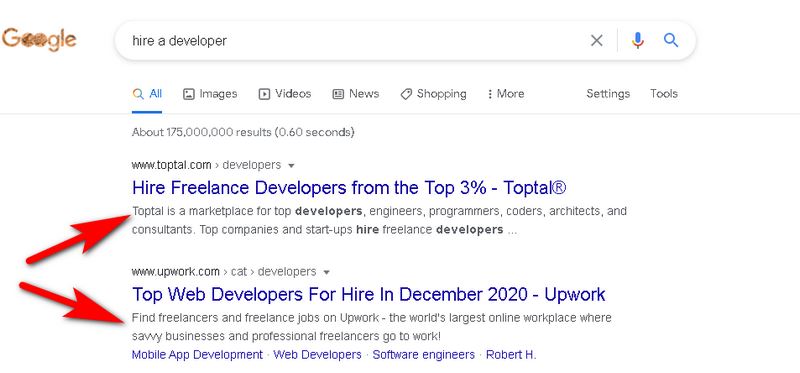Image resolution: width=800 pixels, height=373 pixels.
Task: Switch to the Videos tab
Action: 285,94
